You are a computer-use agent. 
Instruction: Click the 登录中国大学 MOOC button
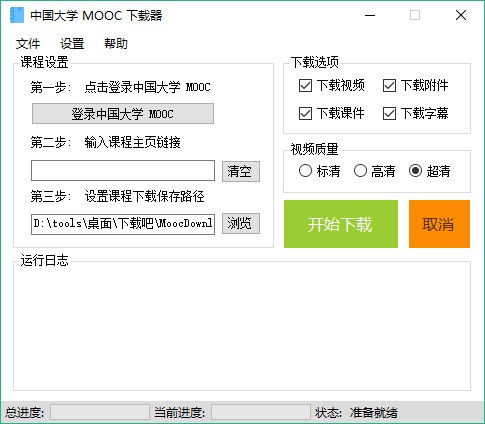[x=123, y=114]
